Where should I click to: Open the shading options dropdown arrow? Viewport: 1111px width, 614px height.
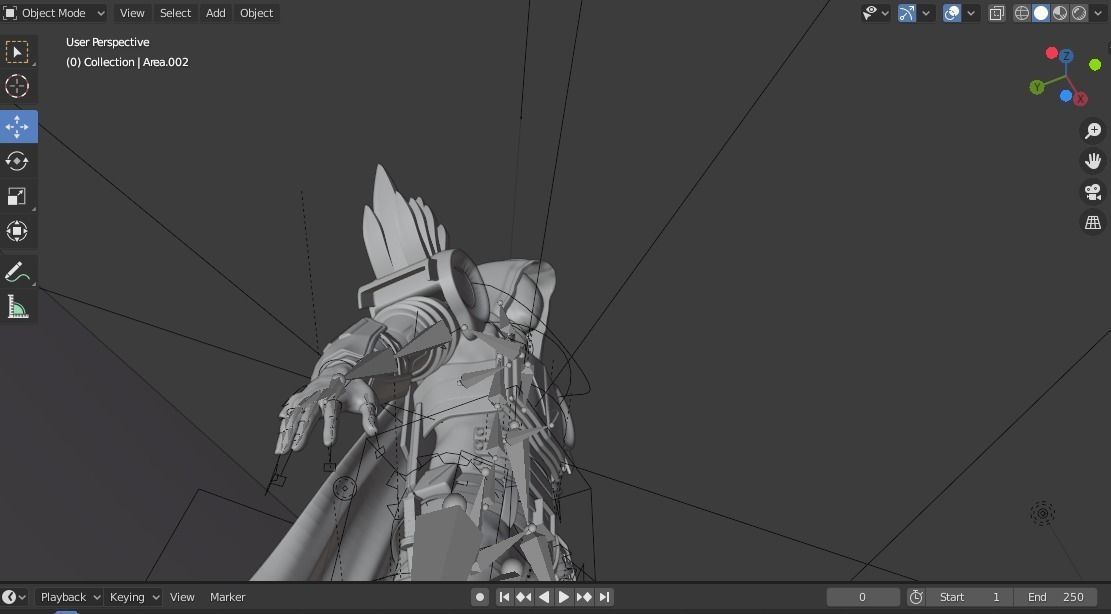[x=1098, y=13]
